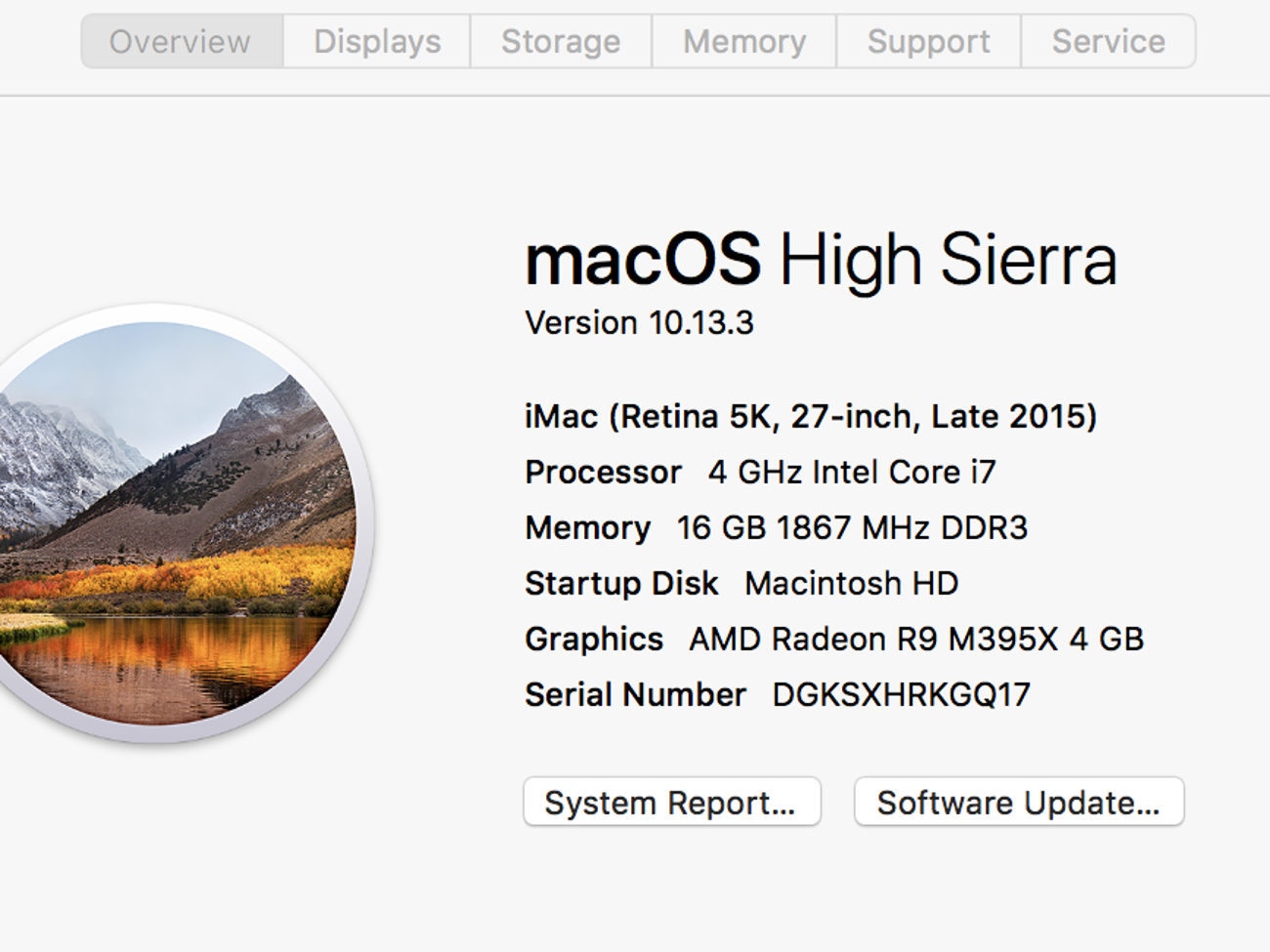Image resolution: width=1270 pixels, height=952 pixels.
Task: Open Software Update...
Action: pyautogui.click(x=1018, y=803)
